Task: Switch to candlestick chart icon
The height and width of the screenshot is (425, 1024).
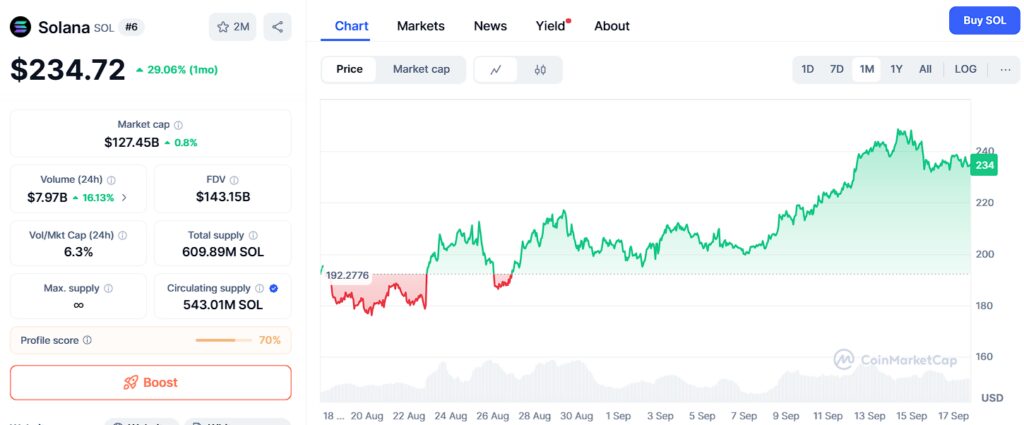Action: (x=540, y=70)
